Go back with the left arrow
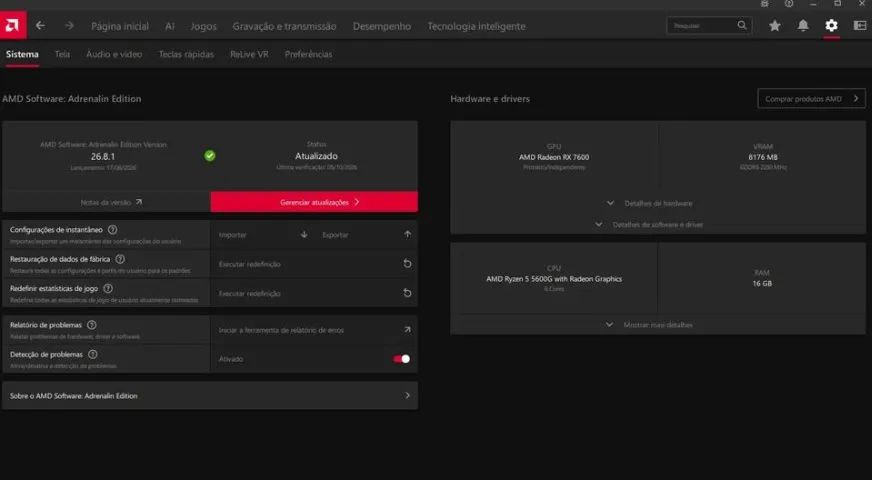 [x=40, y=26]
